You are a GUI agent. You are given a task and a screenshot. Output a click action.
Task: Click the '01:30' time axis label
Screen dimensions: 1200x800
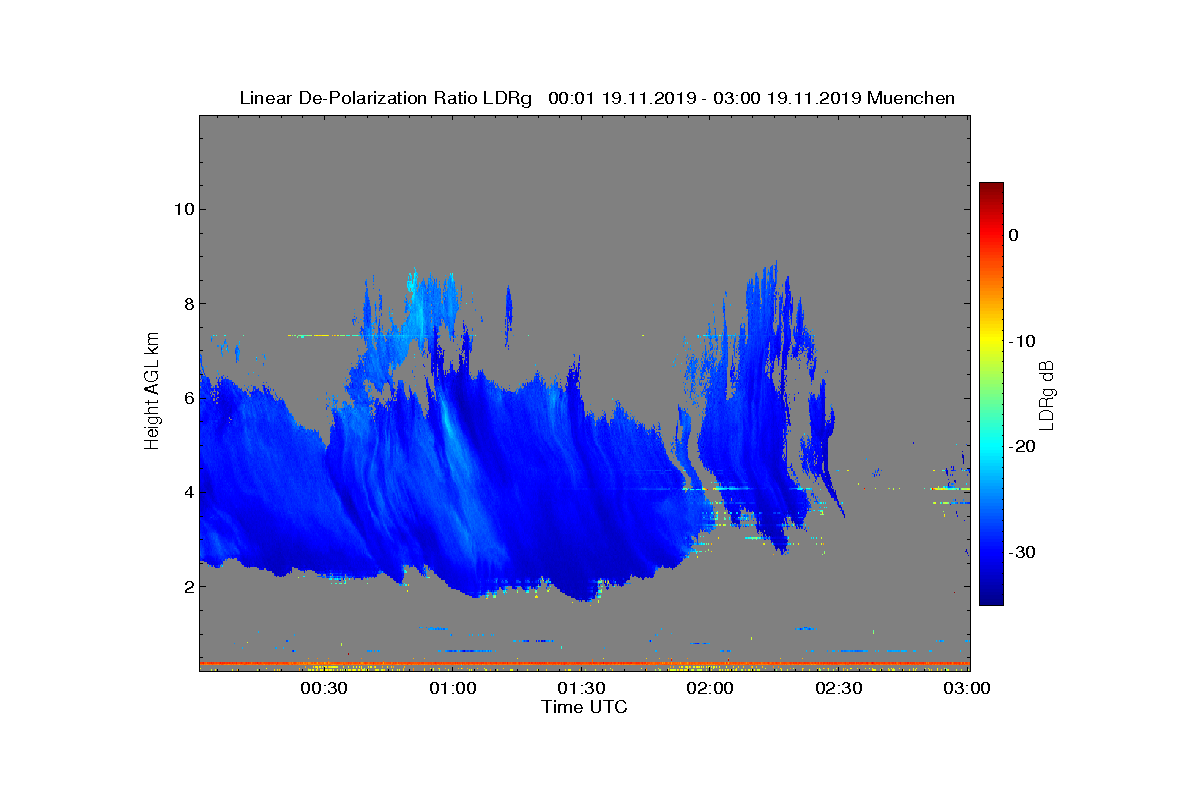click(x=581, y=688)
